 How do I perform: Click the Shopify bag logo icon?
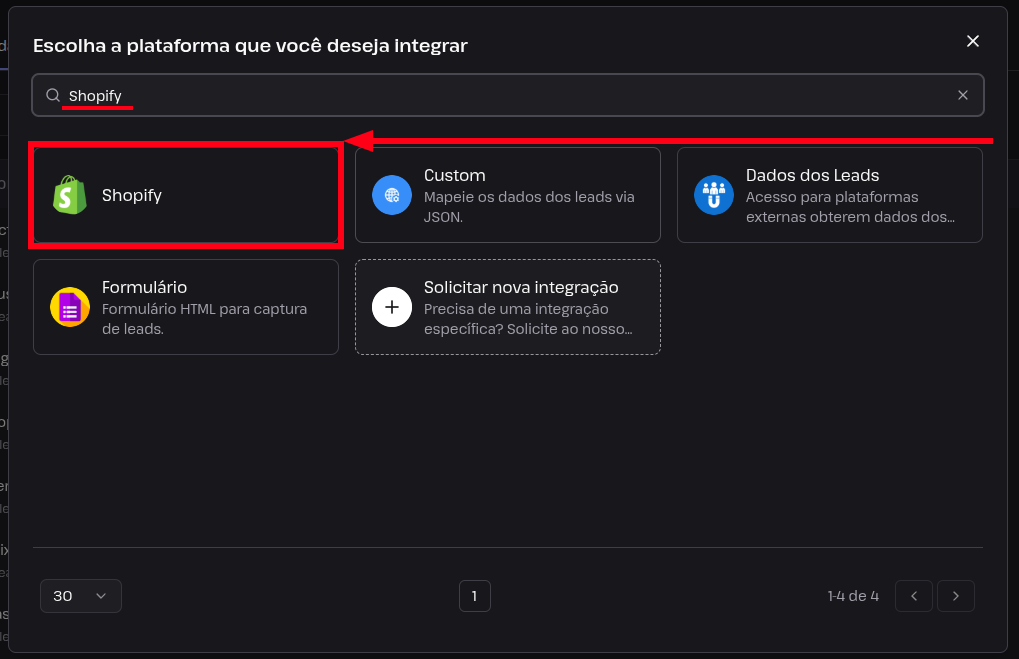(x=70, y=195)
